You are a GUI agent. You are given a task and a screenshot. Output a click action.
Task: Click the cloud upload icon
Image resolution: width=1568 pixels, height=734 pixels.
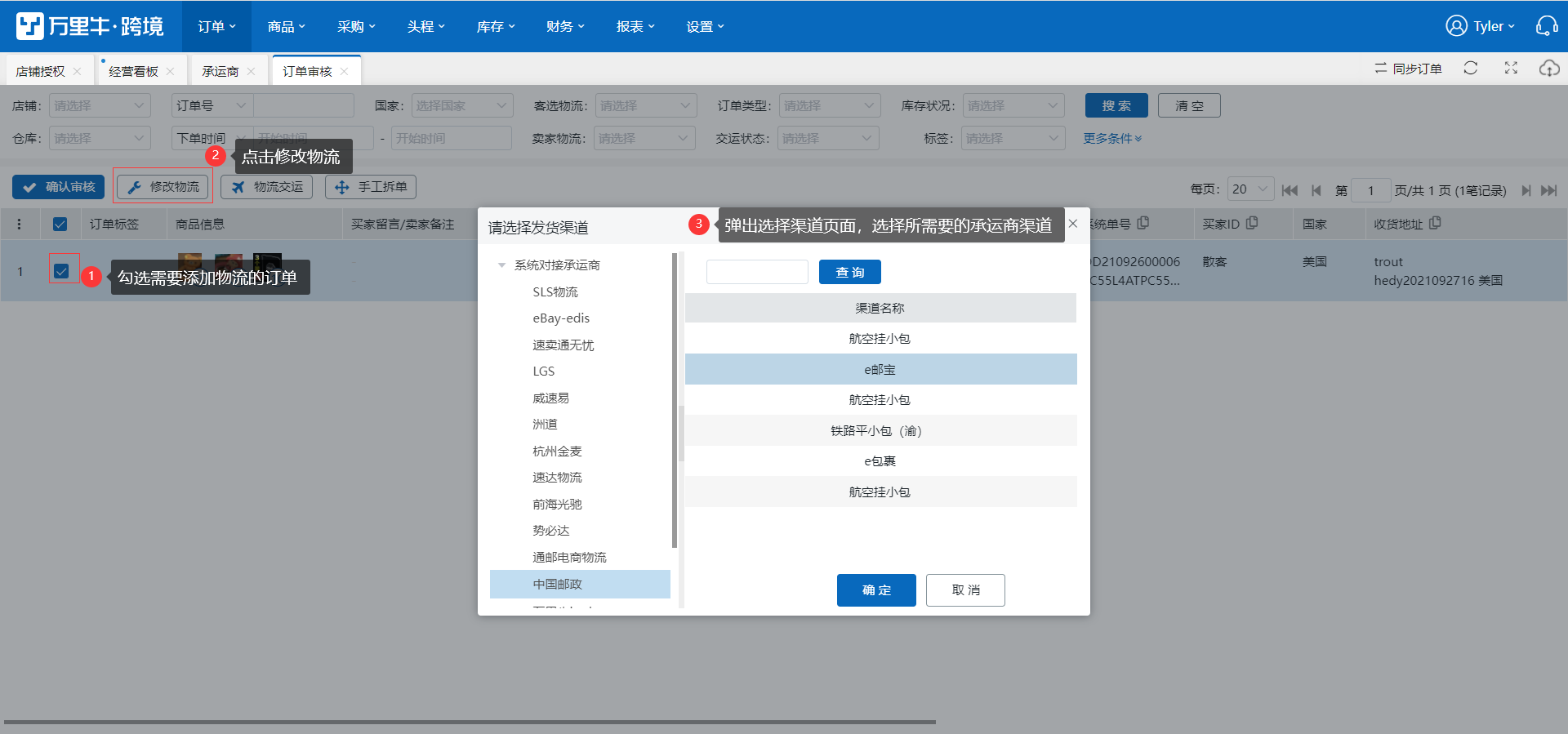click(1549, 69)
